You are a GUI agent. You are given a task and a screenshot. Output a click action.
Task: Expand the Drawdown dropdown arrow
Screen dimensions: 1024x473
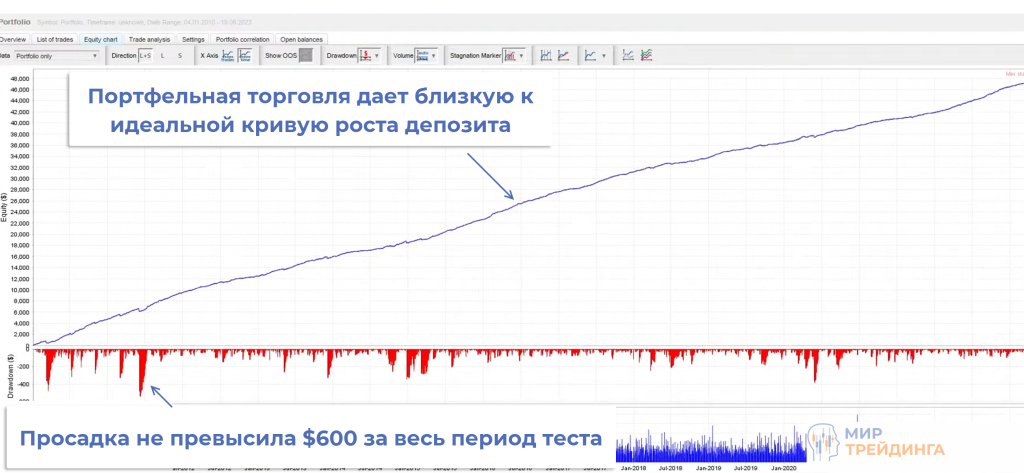click(x=377, y=56)
